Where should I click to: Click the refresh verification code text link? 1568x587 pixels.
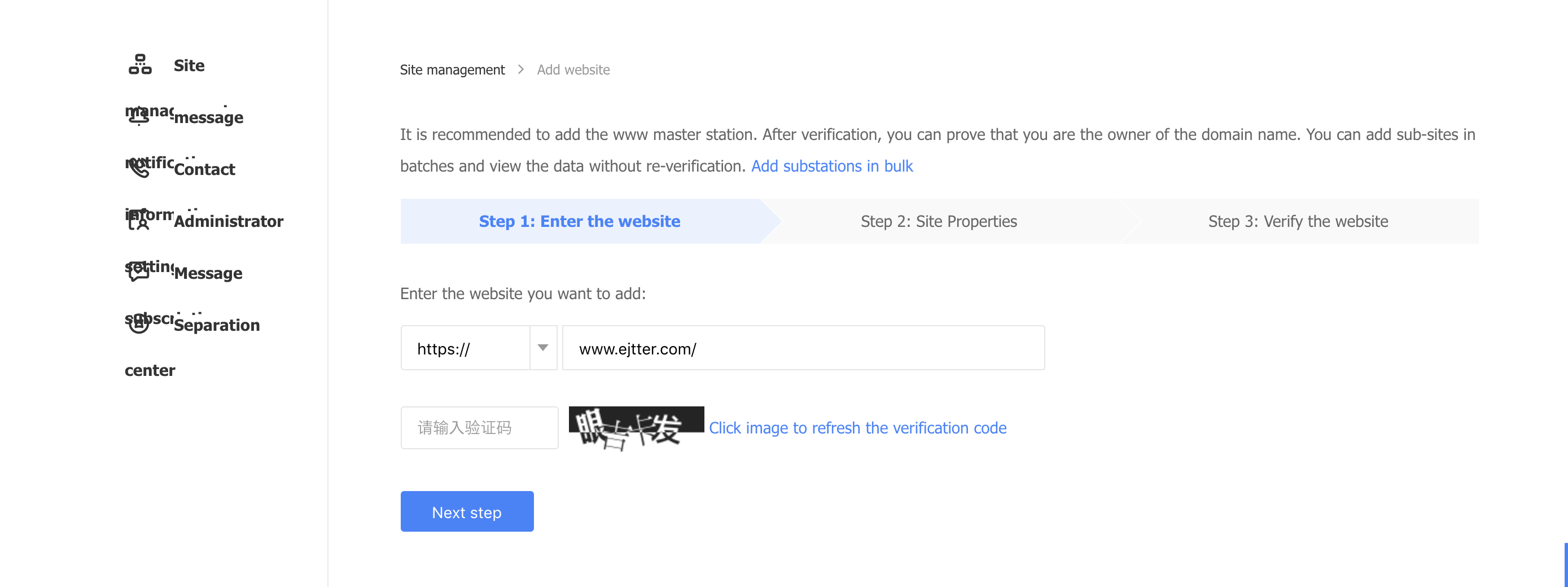pyautogui.click(x=857, y=428)
